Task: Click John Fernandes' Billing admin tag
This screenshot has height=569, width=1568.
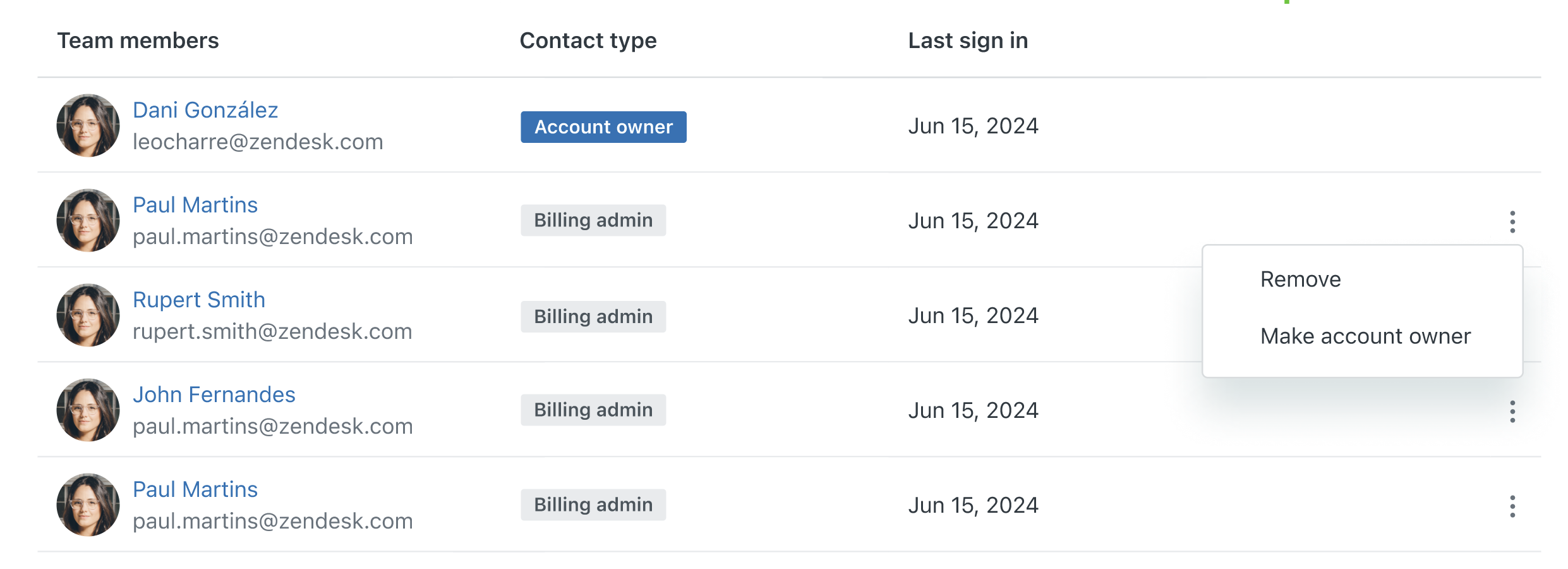Action: [x=593, y=410]
